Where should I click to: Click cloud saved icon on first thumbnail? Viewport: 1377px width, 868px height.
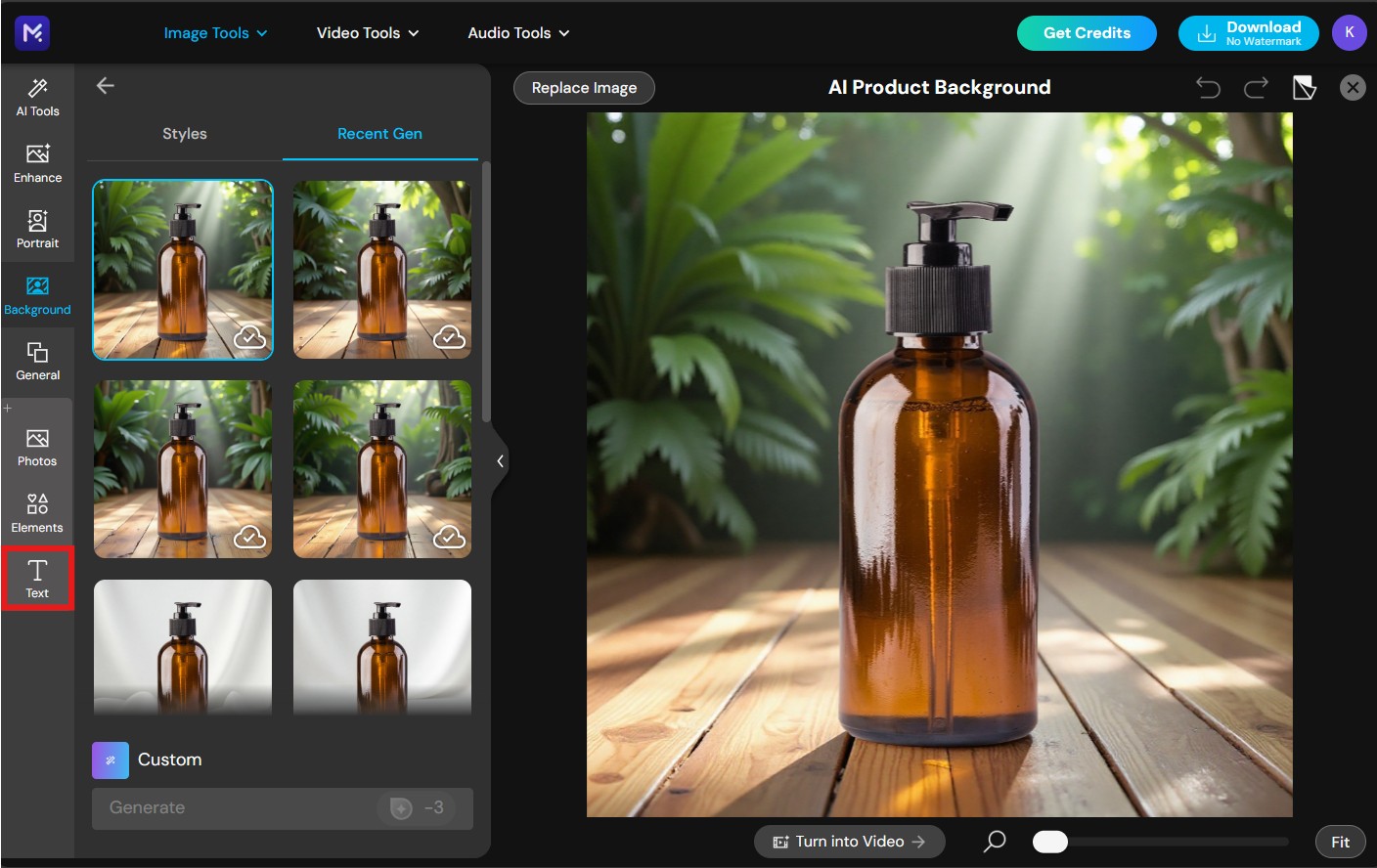[x=249, y=337]
